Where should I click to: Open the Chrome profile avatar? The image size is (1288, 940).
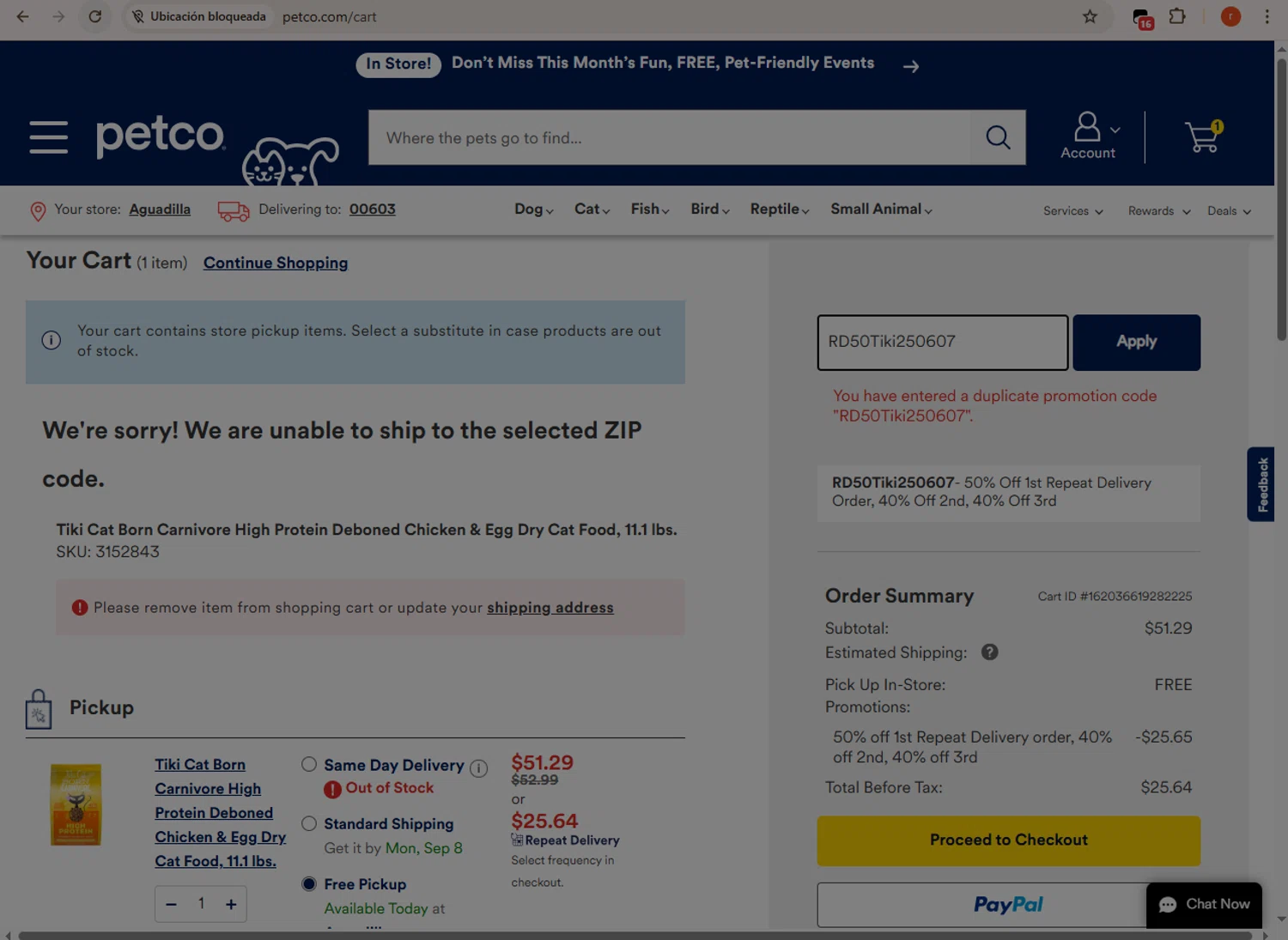click(x=1230, y=16)
